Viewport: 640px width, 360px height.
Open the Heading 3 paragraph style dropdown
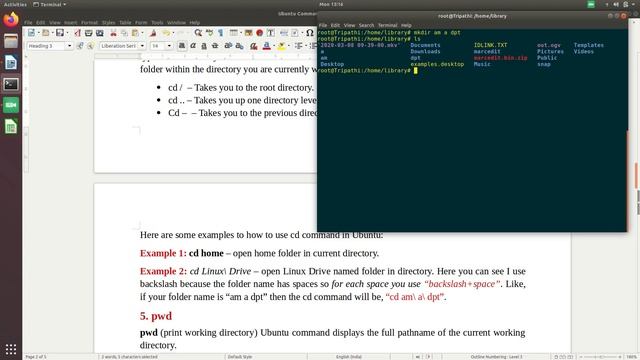[69, 46]
